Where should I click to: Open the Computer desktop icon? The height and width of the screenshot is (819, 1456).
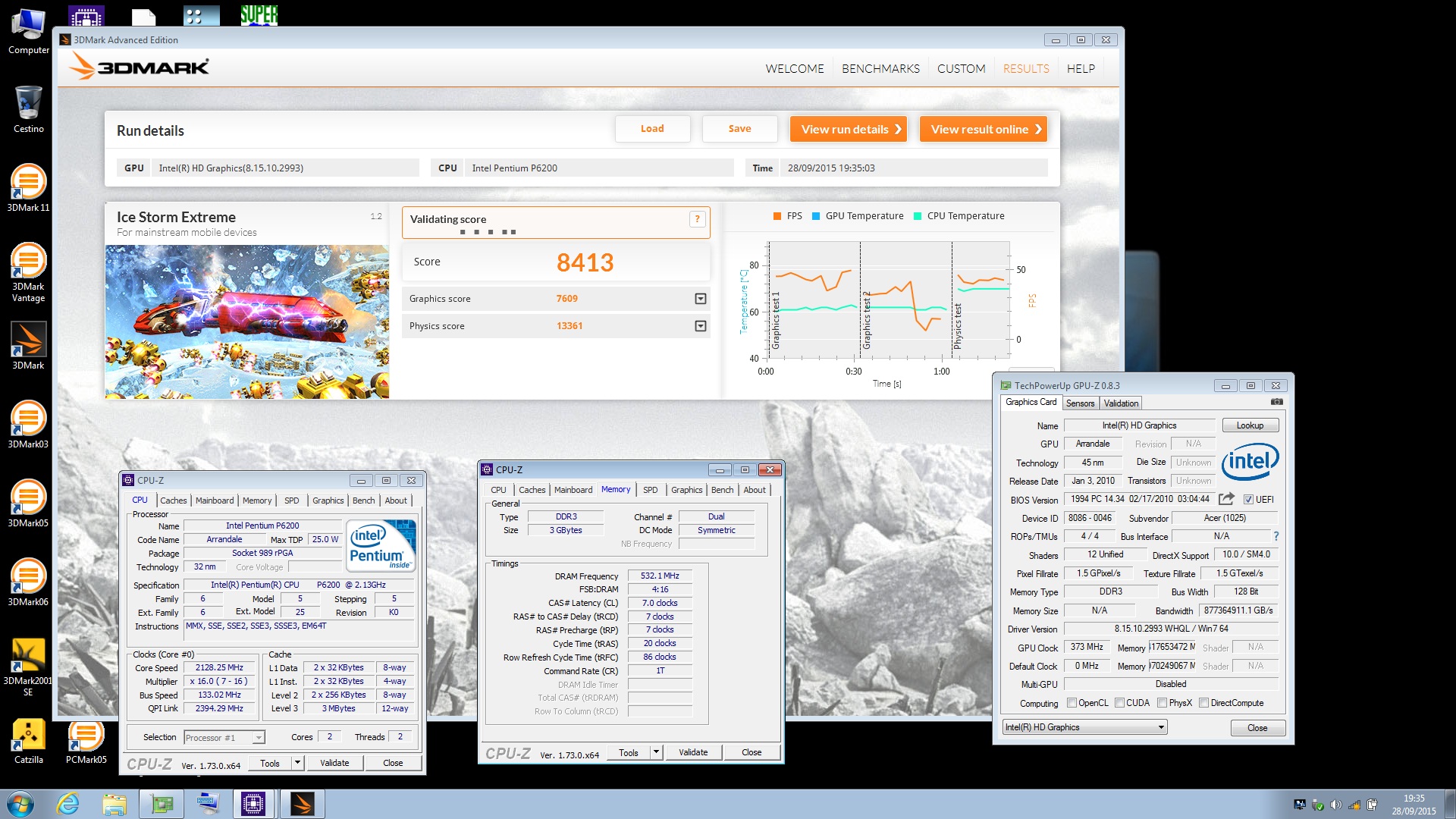pos(28,31)
